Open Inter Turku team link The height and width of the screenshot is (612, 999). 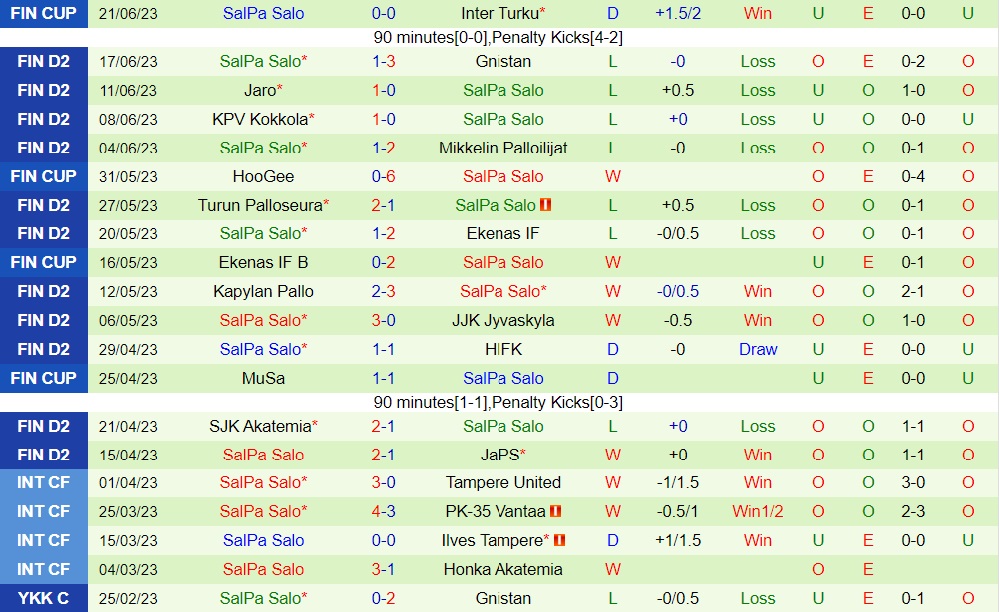(499, 13)
